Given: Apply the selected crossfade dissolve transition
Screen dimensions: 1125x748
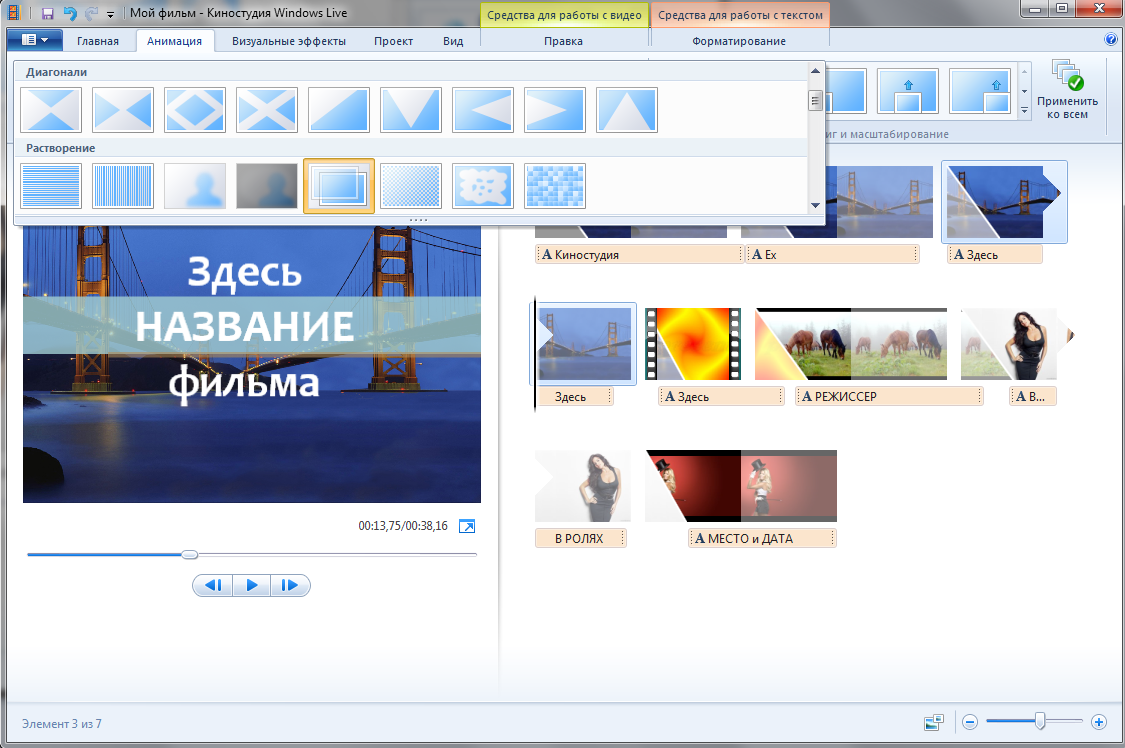Looking at the screenshot, I should (339, 185).
